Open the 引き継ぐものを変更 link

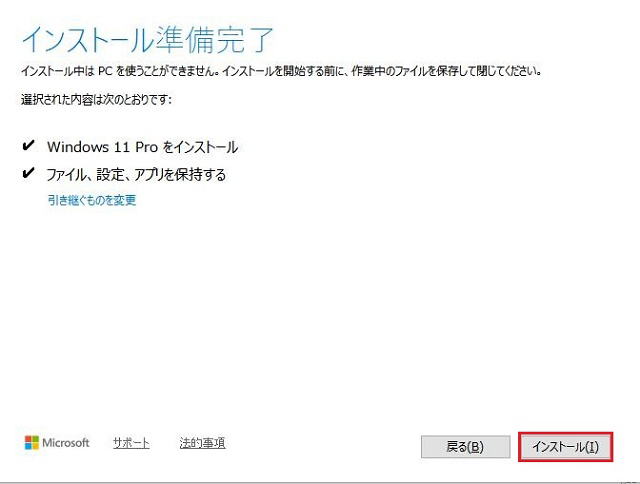[x=91, y=200]
